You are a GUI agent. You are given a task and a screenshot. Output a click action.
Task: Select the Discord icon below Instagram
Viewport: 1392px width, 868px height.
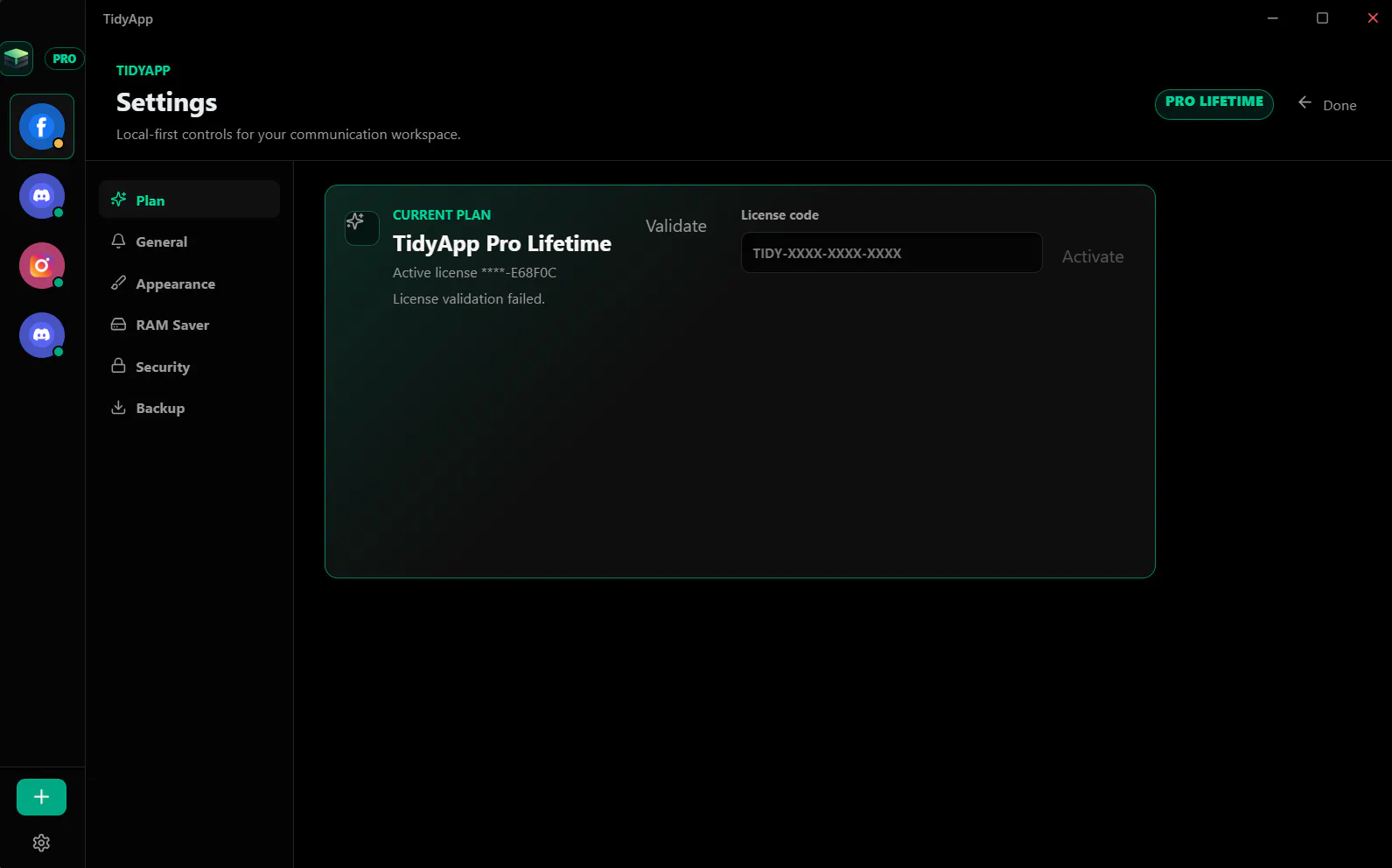(x=42, y=335)
